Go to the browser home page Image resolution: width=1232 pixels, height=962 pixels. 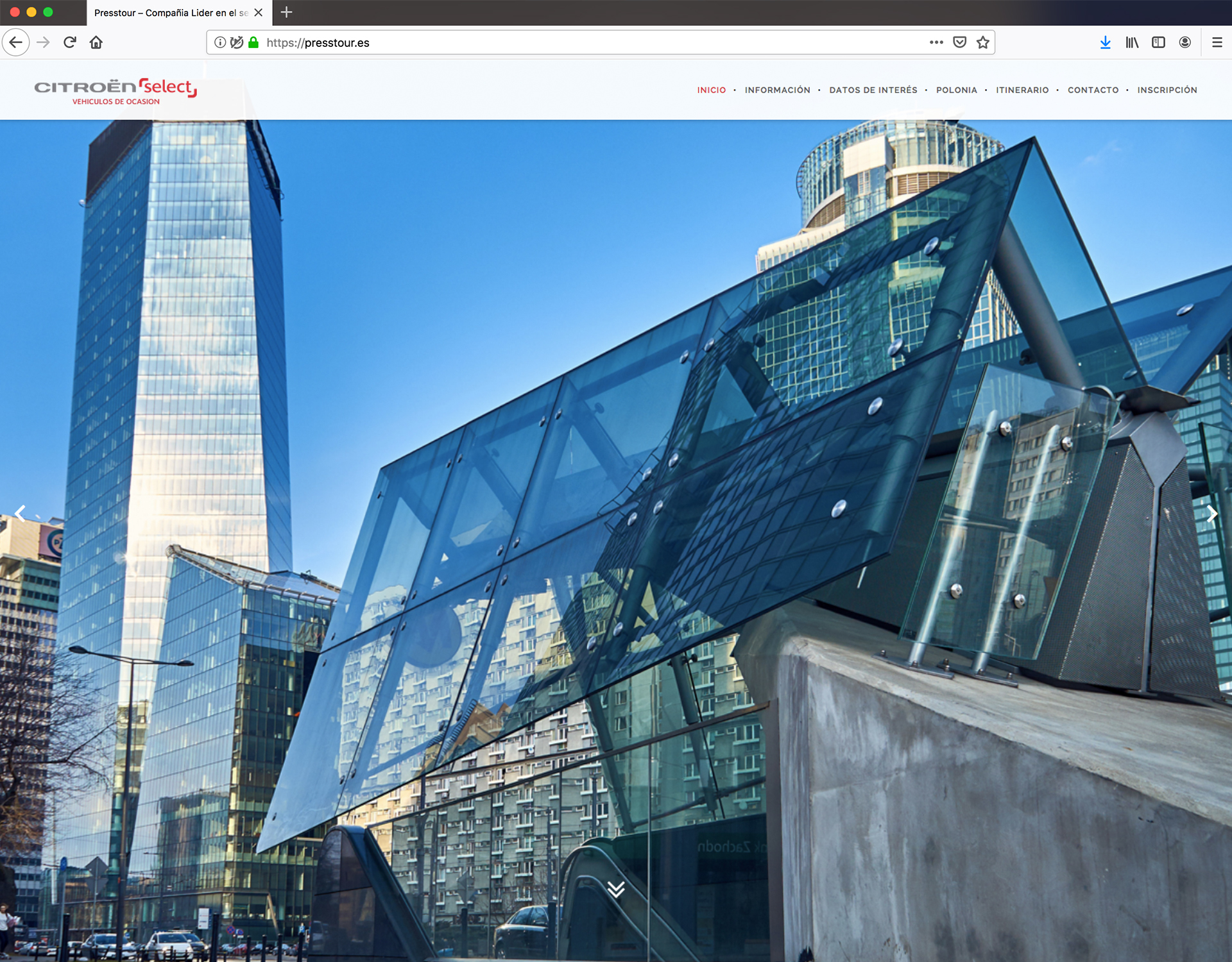pyautogui.click(x=96, y=42)
